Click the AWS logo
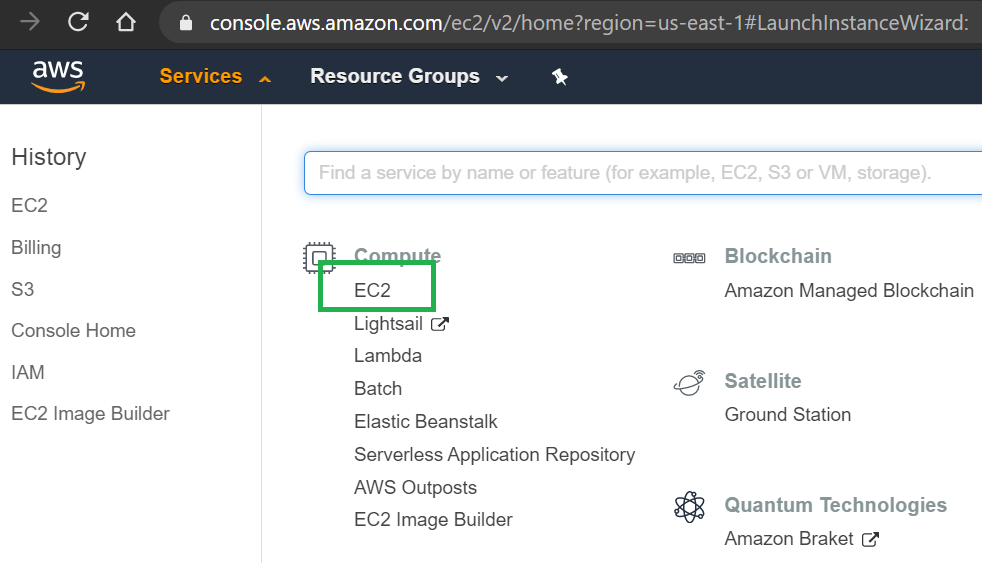982x563 pixels. [58, 76]
